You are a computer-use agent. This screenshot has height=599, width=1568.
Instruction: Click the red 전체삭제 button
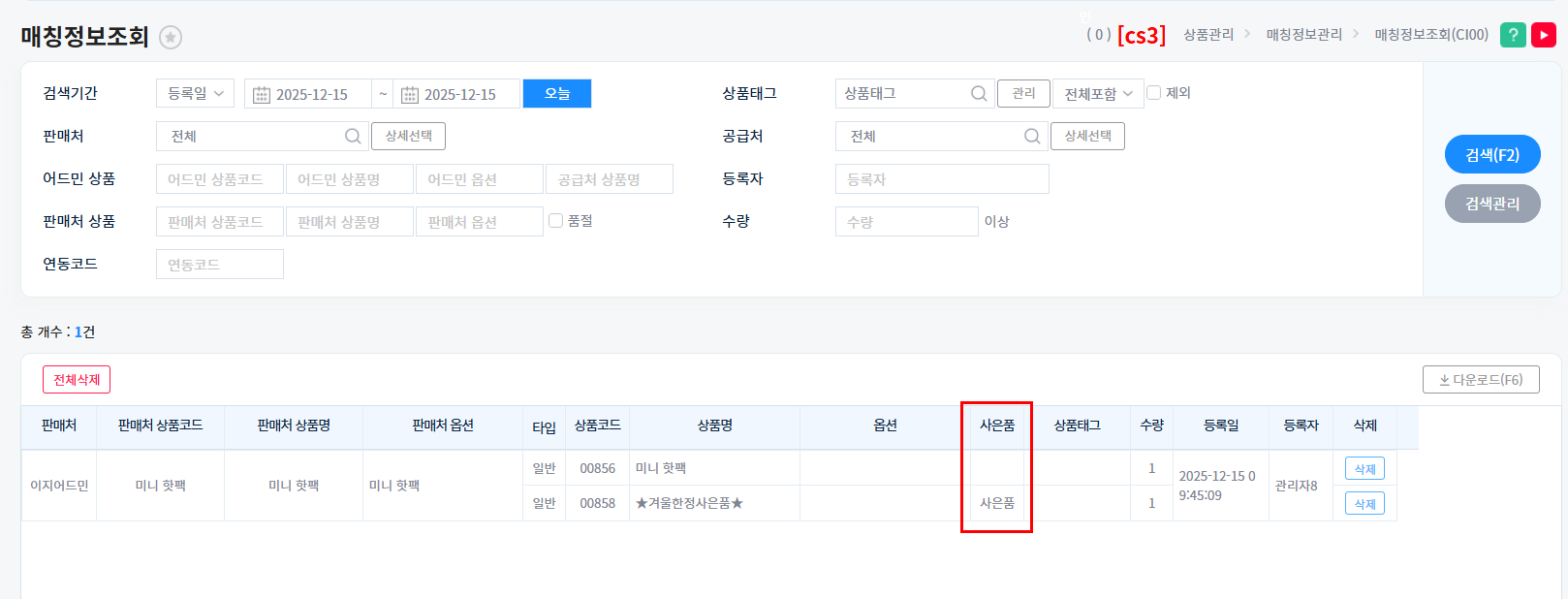(x=77, y=380)
